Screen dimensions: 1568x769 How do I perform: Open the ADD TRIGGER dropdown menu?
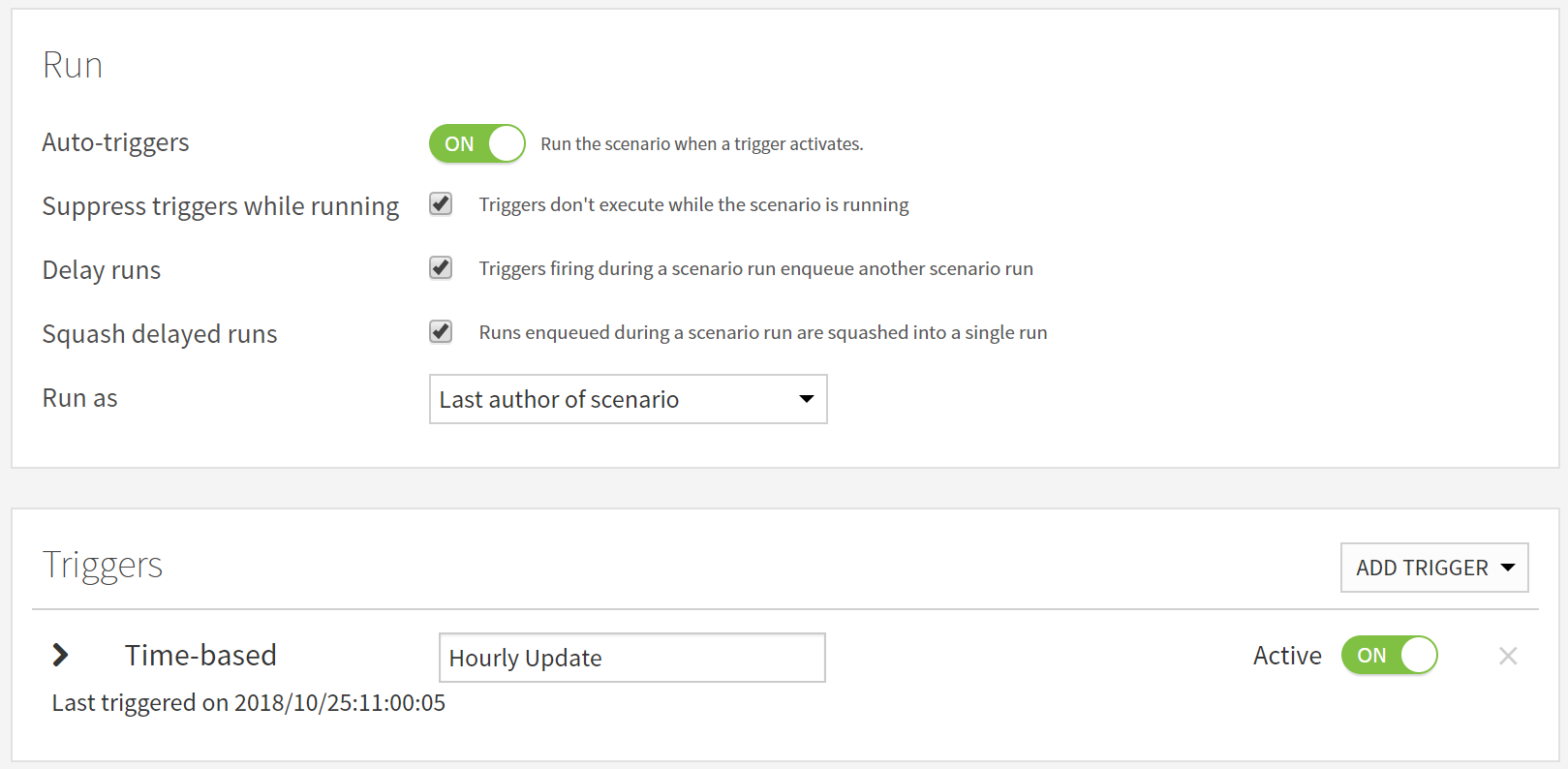point(1434,568)
